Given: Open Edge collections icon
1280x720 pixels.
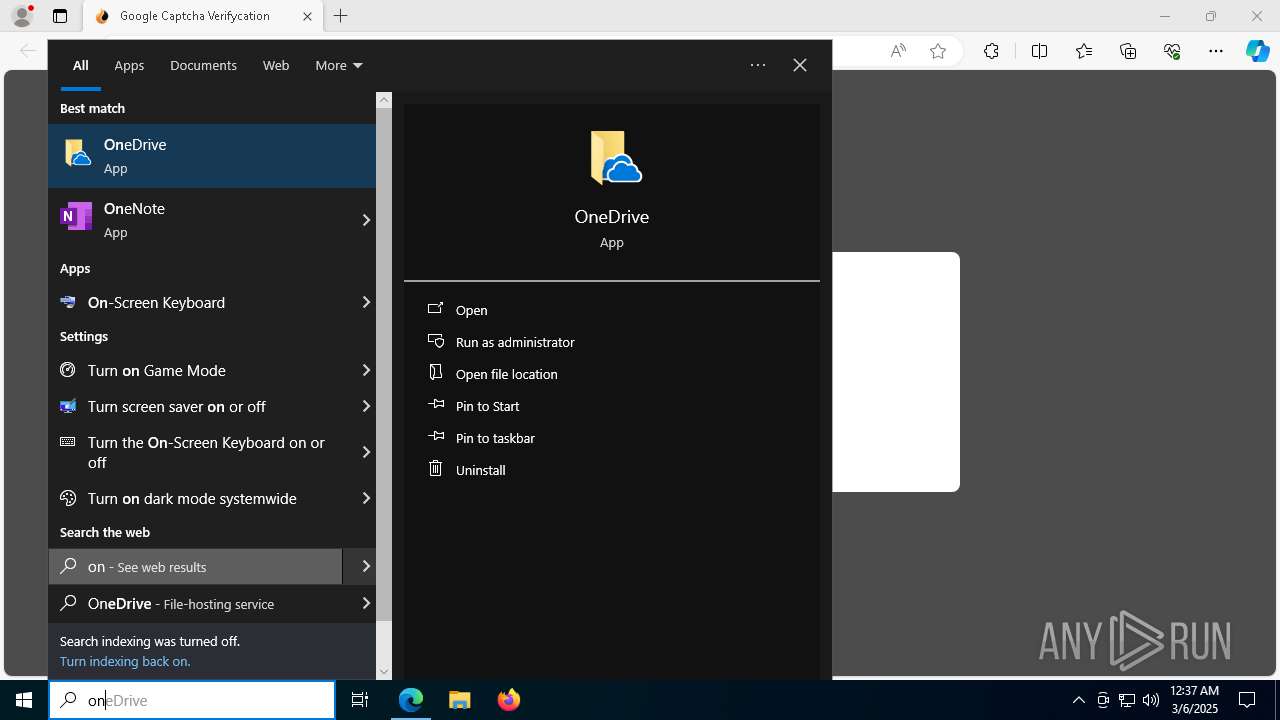Looking at the screenshot, I should pos(1128,51).
